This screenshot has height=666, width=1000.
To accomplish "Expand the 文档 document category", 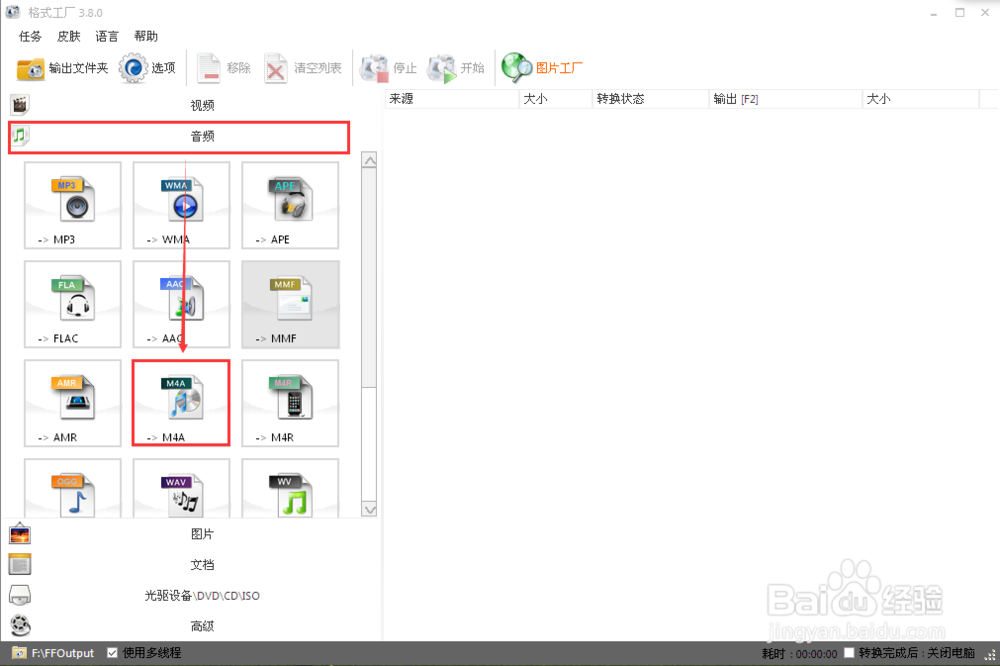I will (200, 564).
